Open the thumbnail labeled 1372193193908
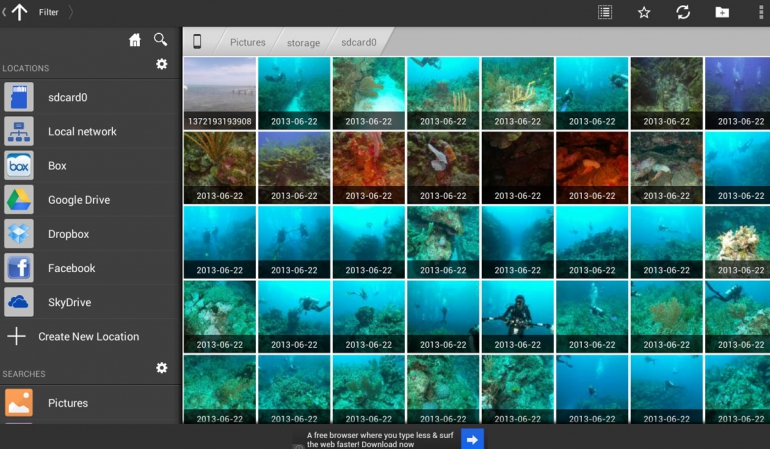Viewport: 770px width, 449px height. pyautogui.click(x=220, y=93)
